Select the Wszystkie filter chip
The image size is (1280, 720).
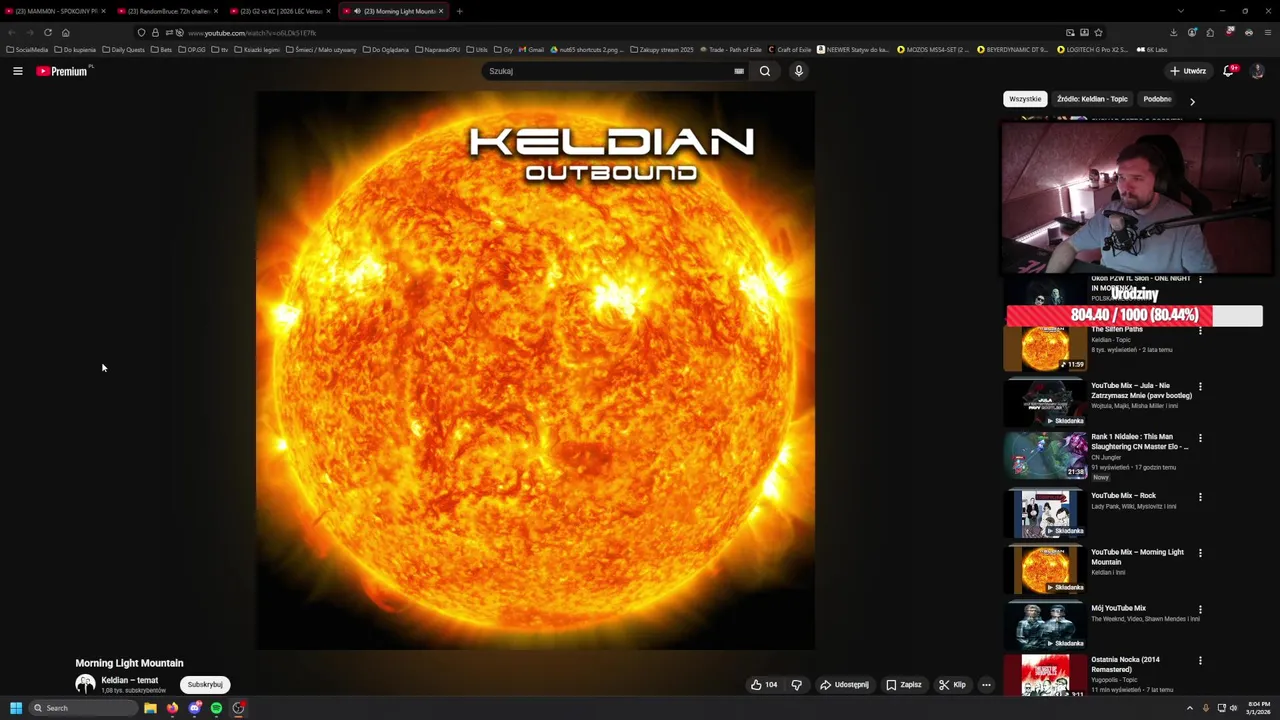click(1025, 99)
